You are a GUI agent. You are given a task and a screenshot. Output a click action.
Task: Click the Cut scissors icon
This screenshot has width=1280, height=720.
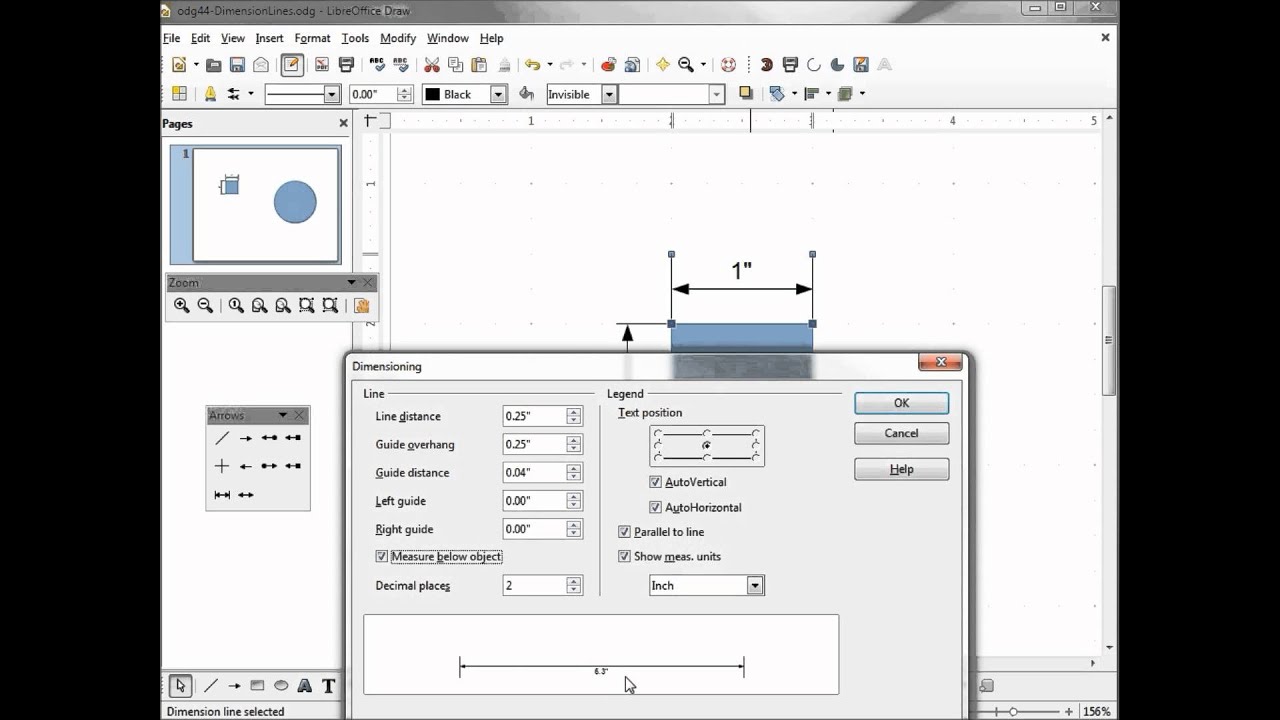coord(432,65)
